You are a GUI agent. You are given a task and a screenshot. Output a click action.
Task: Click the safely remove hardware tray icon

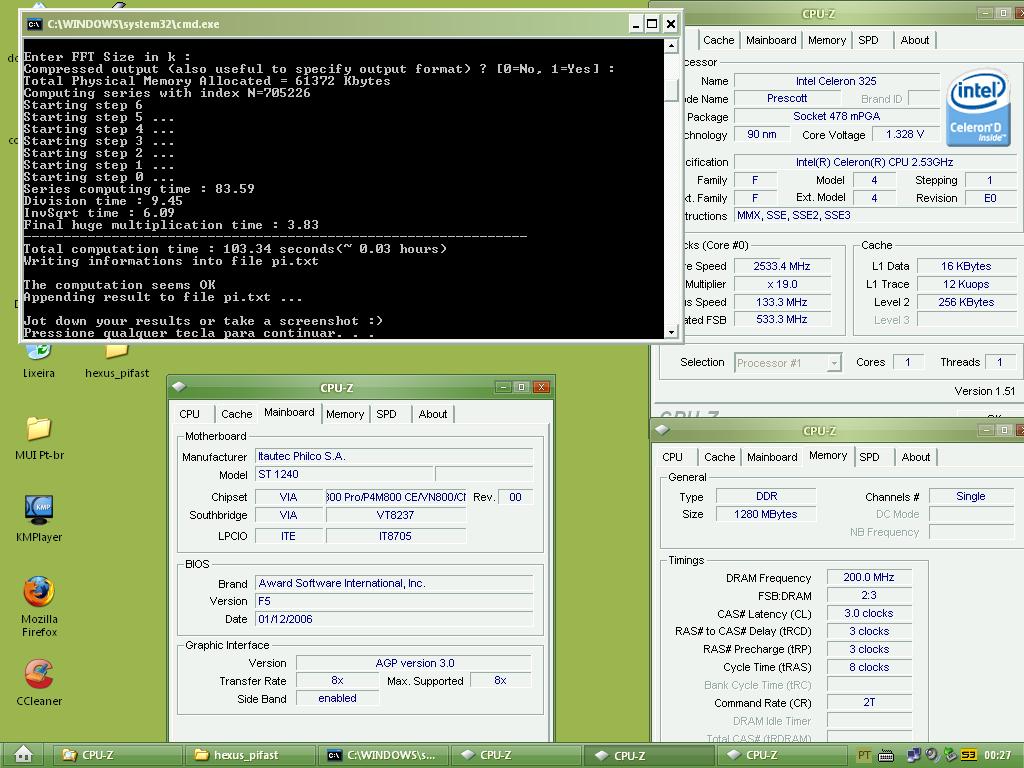click(x=950, y=755)
